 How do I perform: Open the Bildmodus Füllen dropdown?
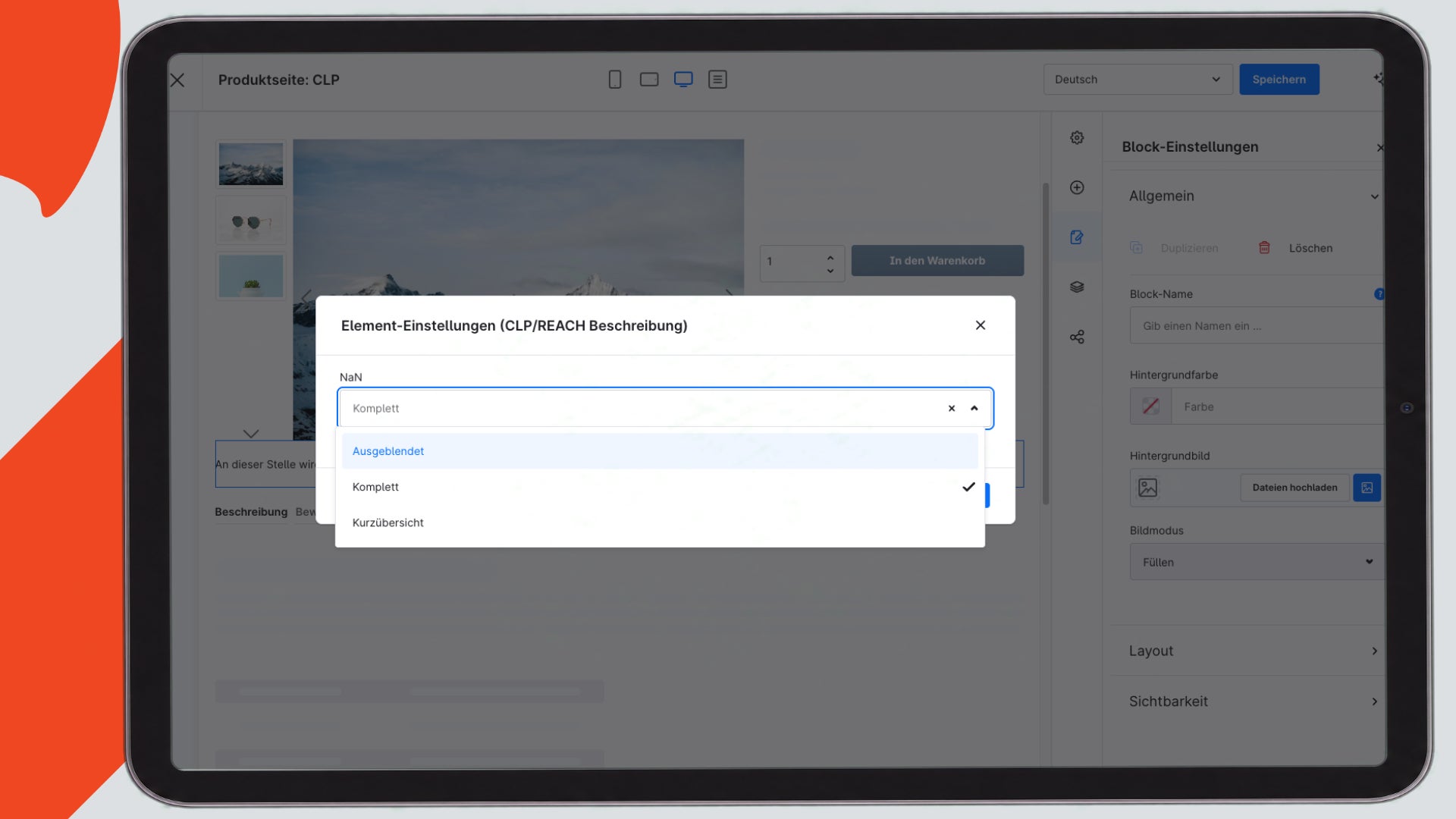(1257, 562)
